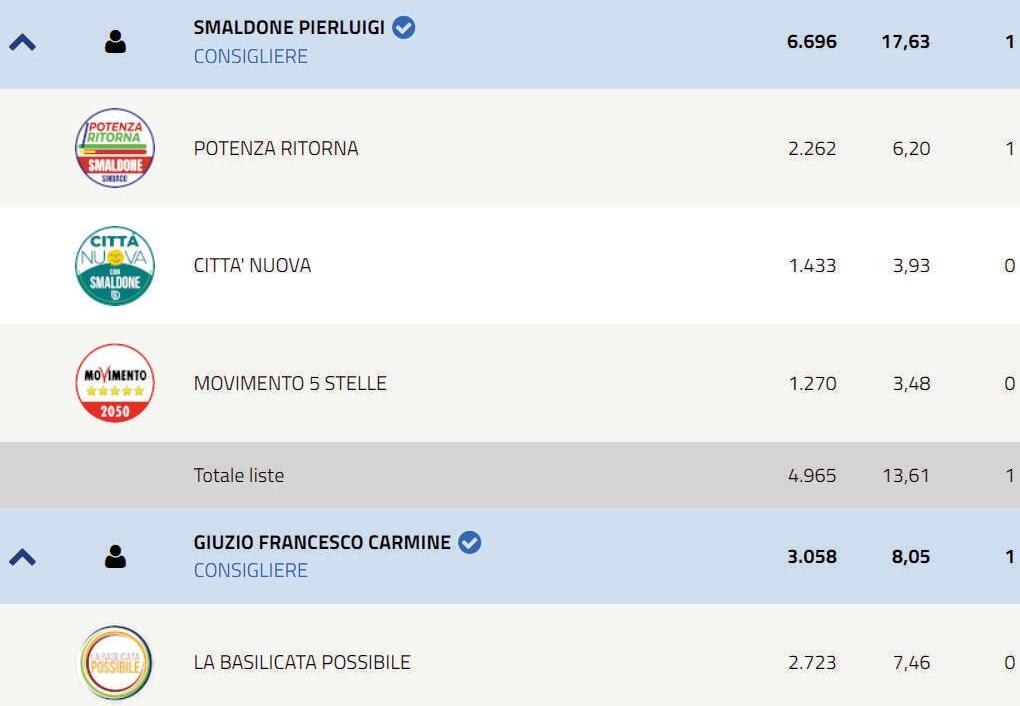
Task: Click the La Basilicata Possibile logo
Action: [115, 662]
